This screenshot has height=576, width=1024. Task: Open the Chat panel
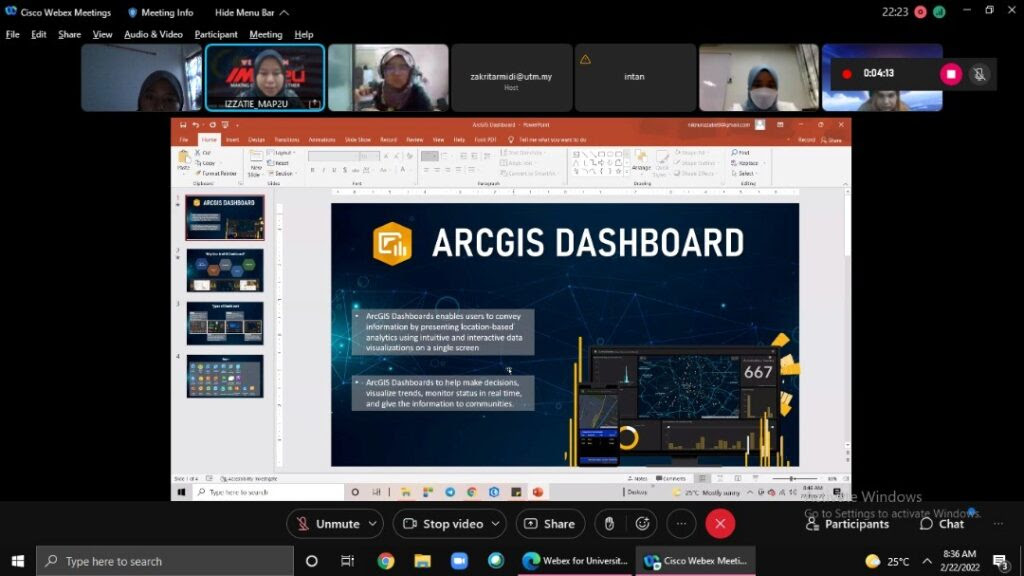[x=942, y=524]
